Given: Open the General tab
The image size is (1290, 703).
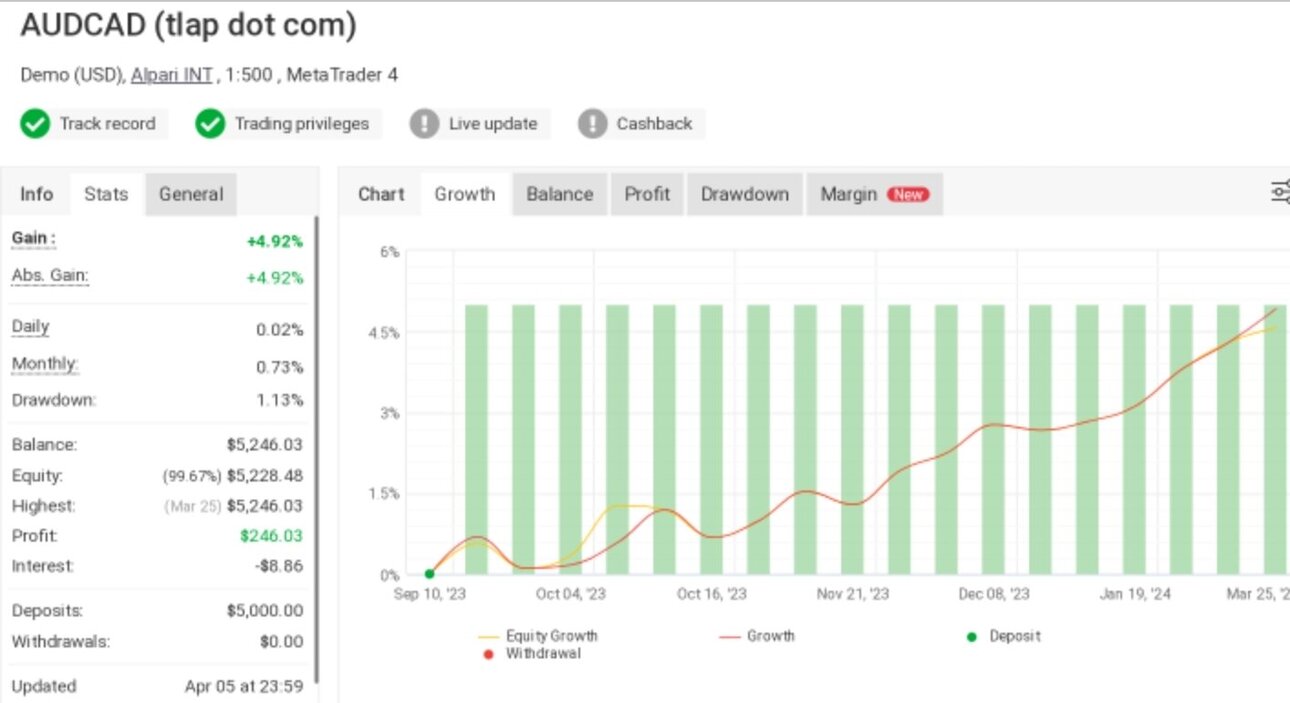Looking at the screenshot, I should pos(191,194).
